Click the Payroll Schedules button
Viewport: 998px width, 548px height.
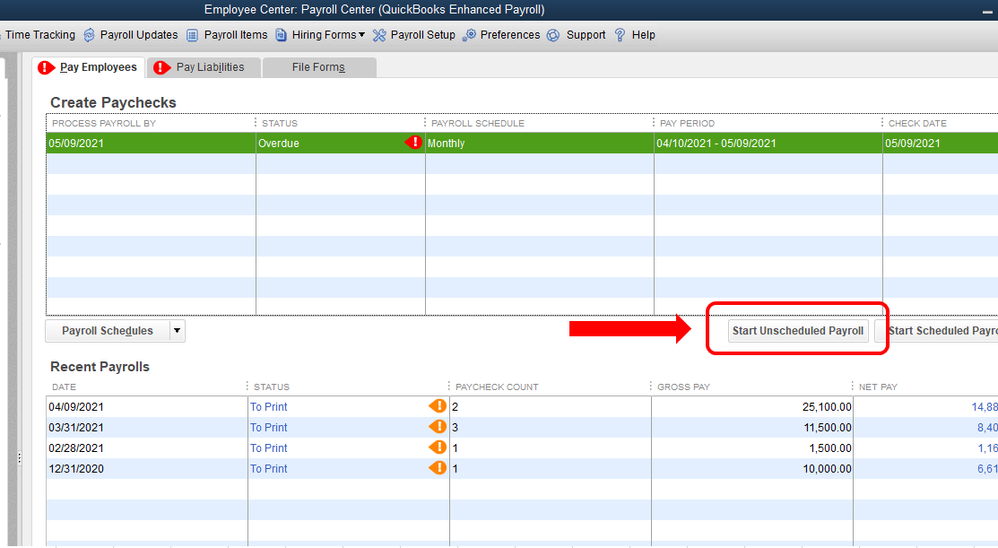108,331
